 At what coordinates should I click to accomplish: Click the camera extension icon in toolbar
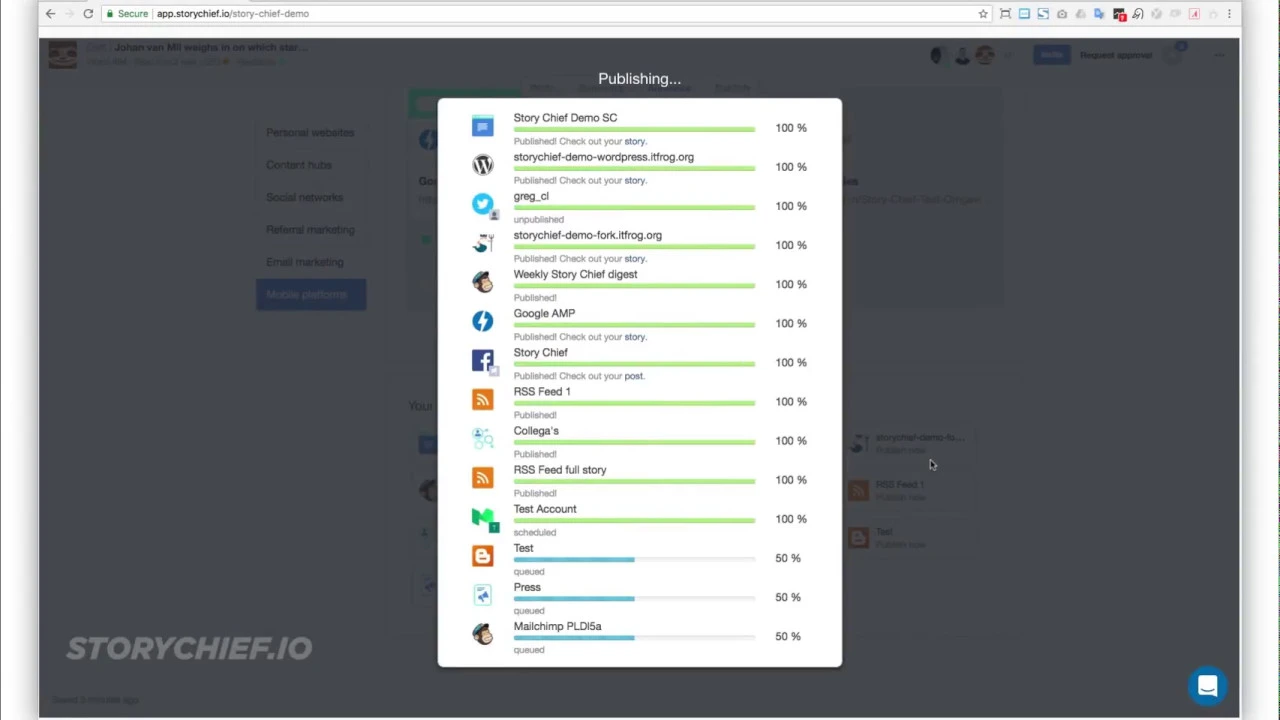[1062, 14]
